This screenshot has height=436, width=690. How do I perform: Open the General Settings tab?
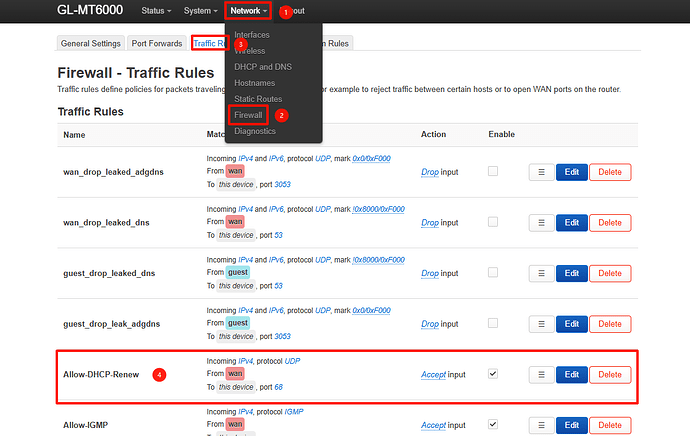90,44
